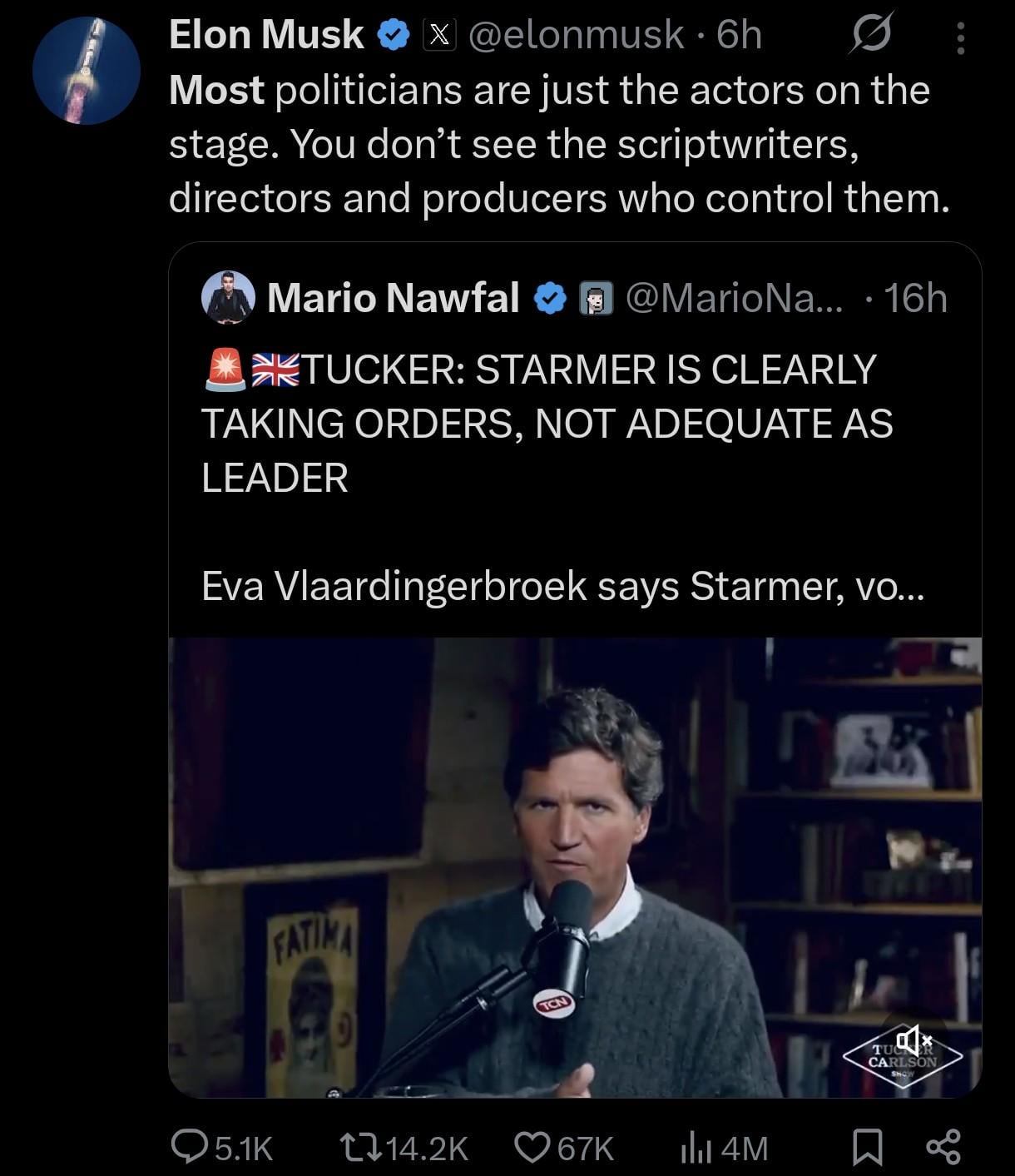Click Elon Musk's blue verified badge
This screenshot has height=1176, width=1015.
(392, 35)
